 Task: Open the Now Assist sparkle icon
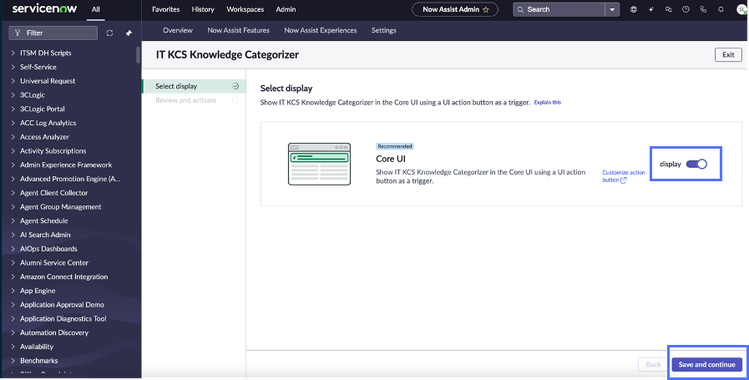pyautogui.click(x=651, y=10)
